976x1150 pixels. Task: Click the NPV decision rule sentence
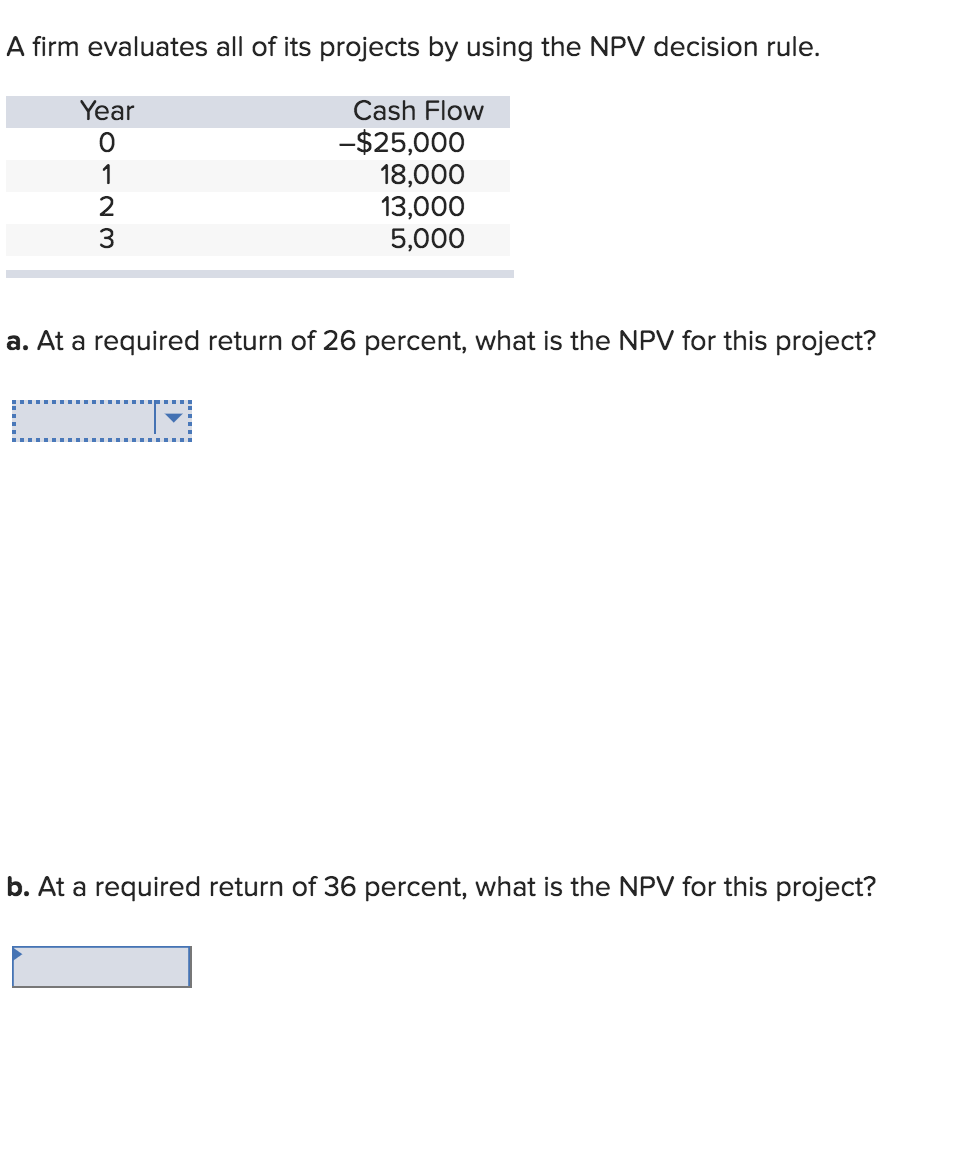pyautogui.click(x=410, y=46)
